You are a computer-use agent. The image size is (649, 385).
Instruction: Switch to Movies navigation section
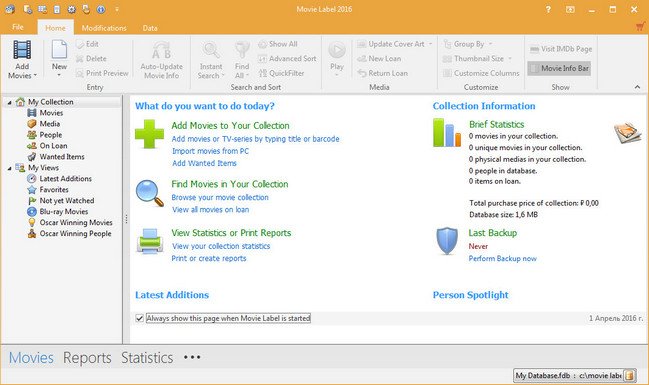coord(31,358)
